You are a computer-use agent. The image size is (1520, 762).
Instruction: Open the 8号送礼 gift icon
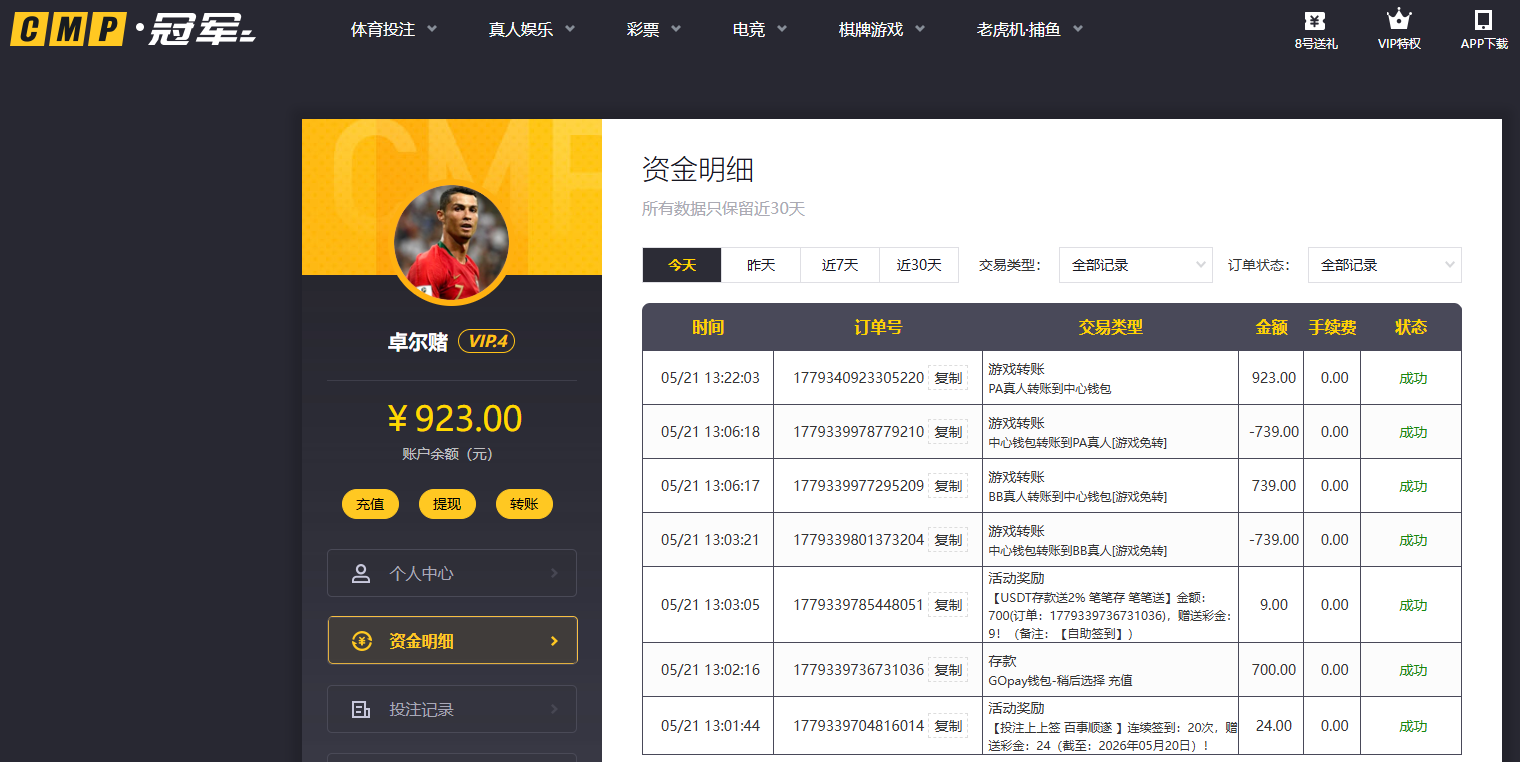click(x=1315, y=19)
